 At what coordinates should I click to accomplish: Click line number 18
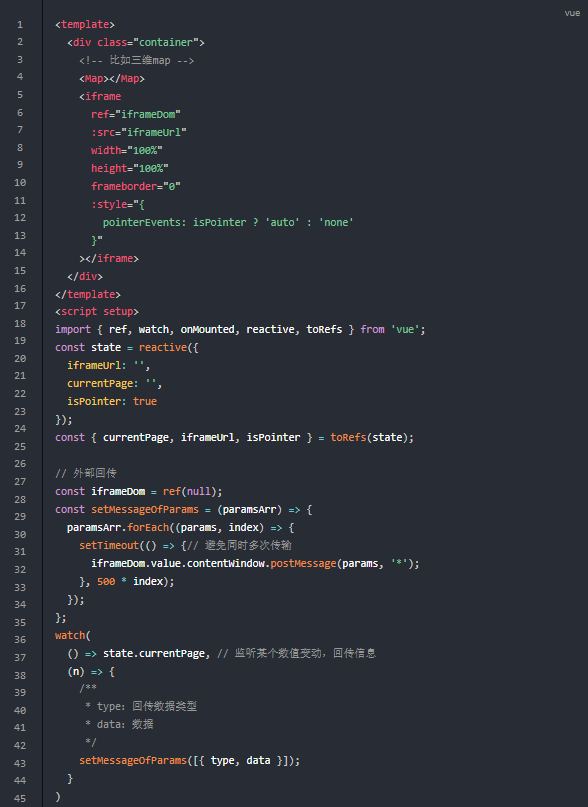point(20,323)
